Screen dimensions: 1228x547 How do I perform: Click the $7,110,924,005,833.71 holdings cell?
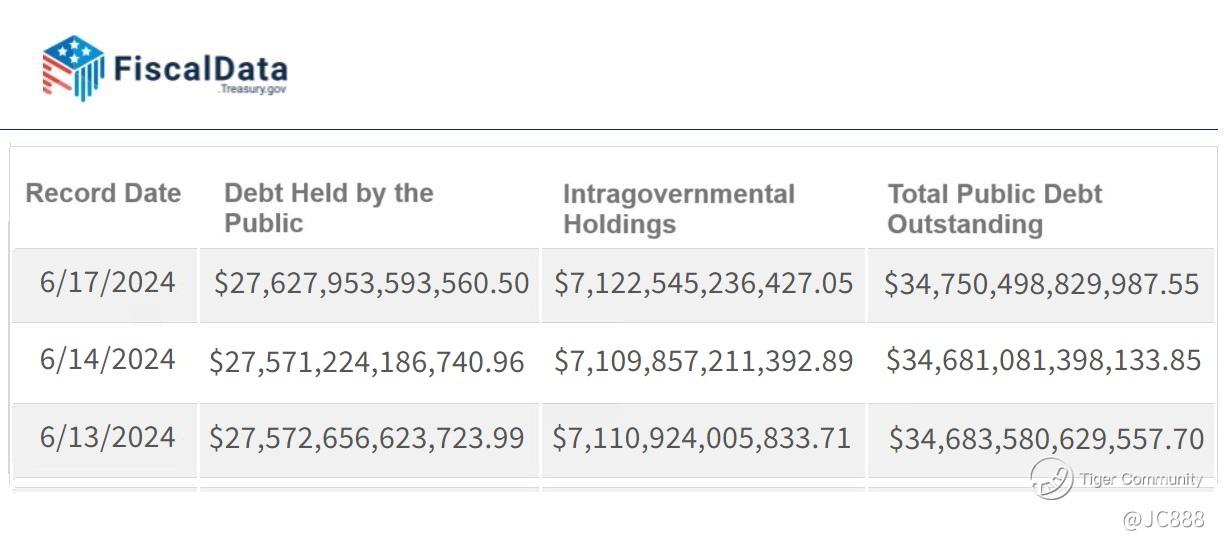[x=702, y=438]
